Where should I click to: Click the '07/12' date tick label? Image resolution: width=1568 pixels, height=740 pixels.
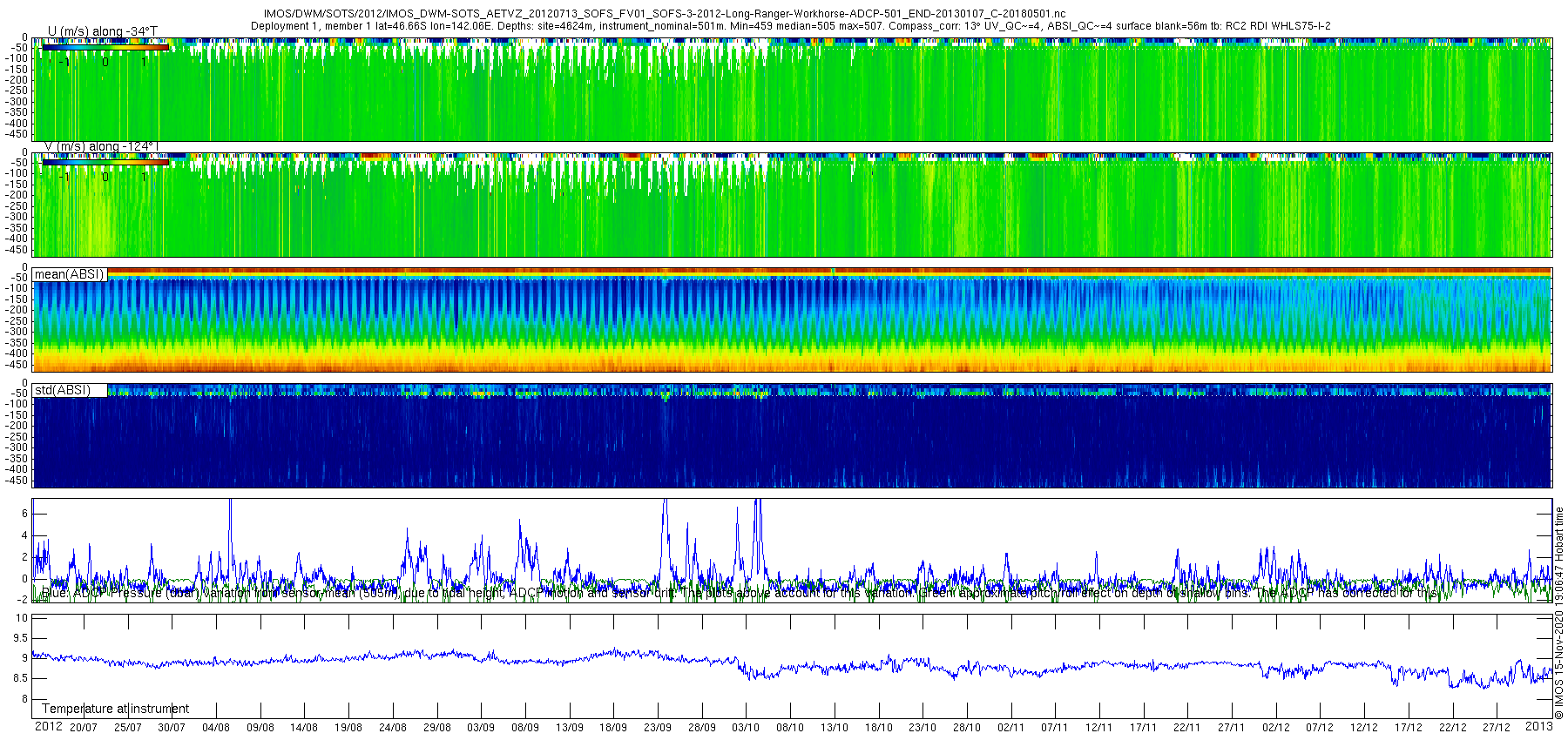(x=1320, y=728)
